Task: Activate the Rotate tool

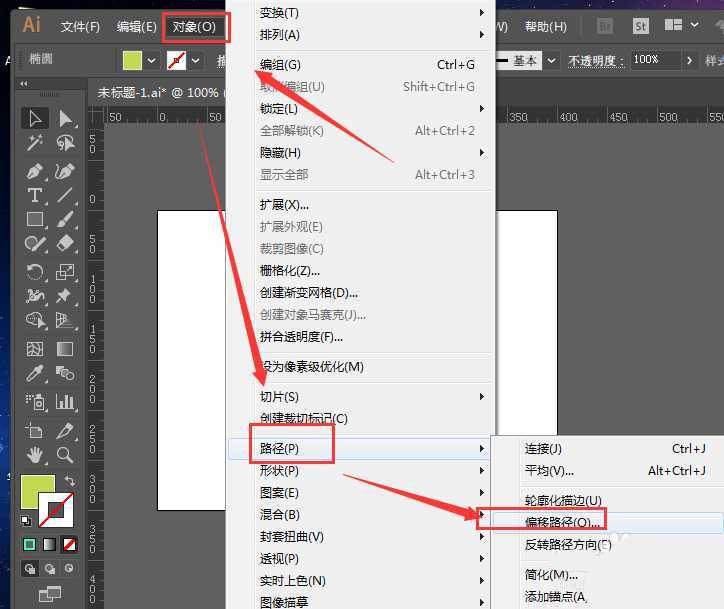Action: tap(35, 271)
